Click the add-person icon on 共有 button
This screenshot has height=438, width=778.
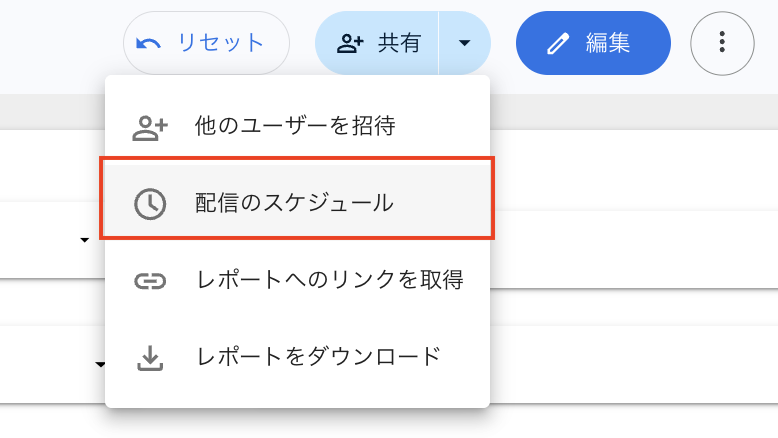pos(350,43)
